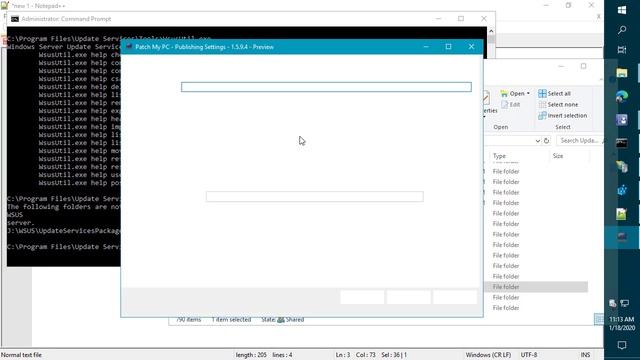Screen dimensions: 640x360
Task: Click Select all in Explorer ribbon
Action: tap(554, 93)
